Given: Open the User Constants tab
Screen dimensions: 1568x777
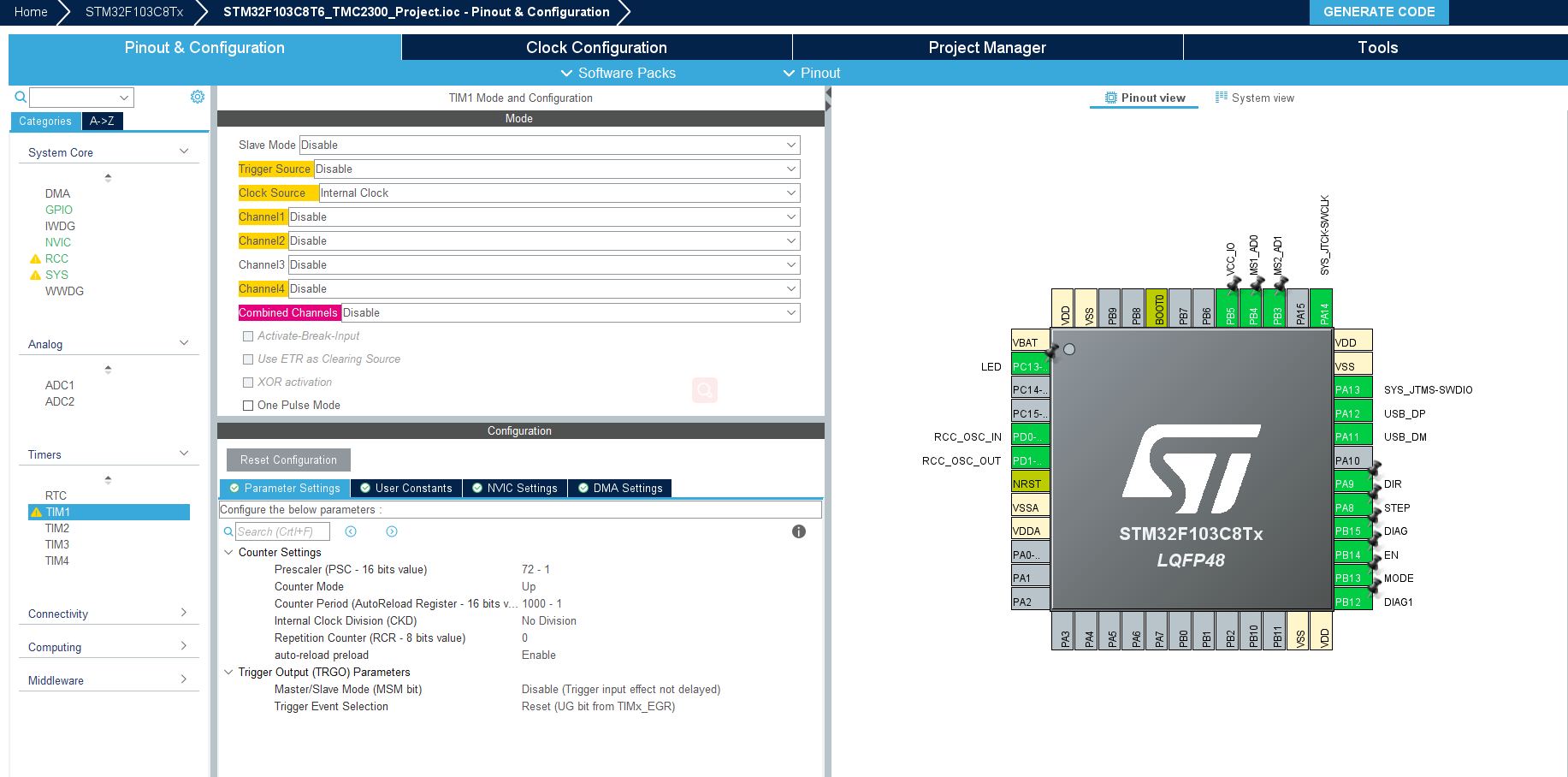Looking at the screenshot, I should tap(406, 489).
